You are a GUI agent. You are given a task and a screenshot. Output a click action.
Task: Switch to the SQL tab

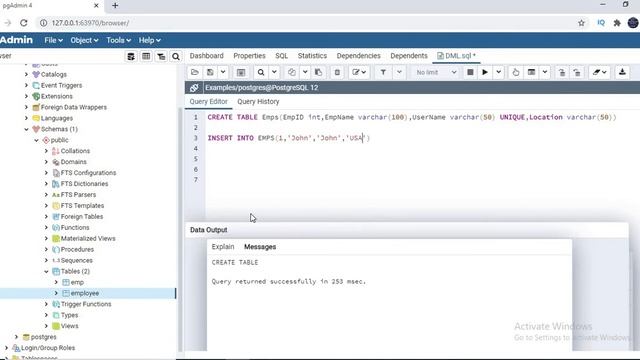(281, 56)
